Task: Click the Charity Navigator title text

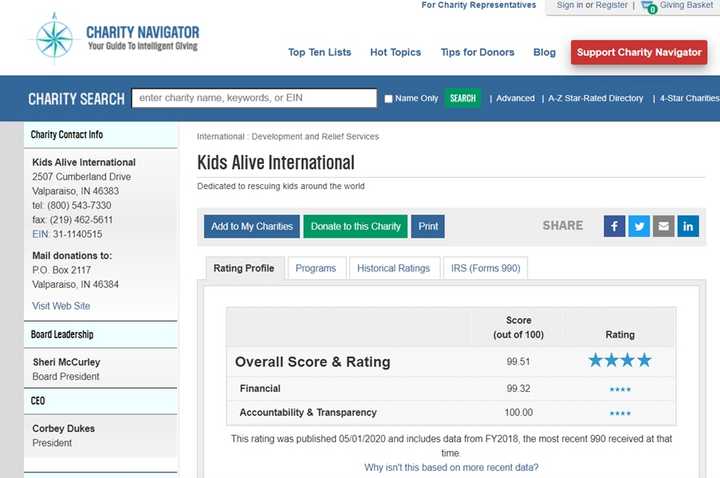Action: pos(143,32)
